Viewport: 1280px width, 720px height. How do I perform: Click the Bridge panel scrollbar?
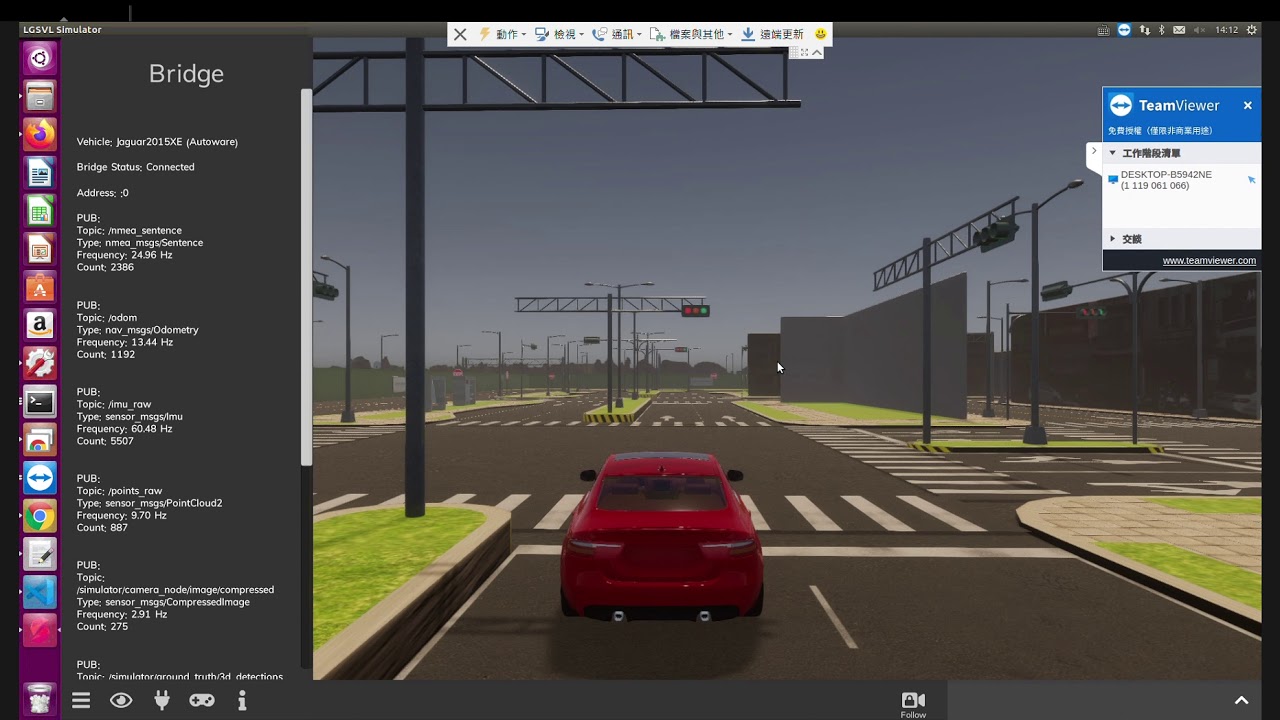pyautogui.click(x=306, y=277)
